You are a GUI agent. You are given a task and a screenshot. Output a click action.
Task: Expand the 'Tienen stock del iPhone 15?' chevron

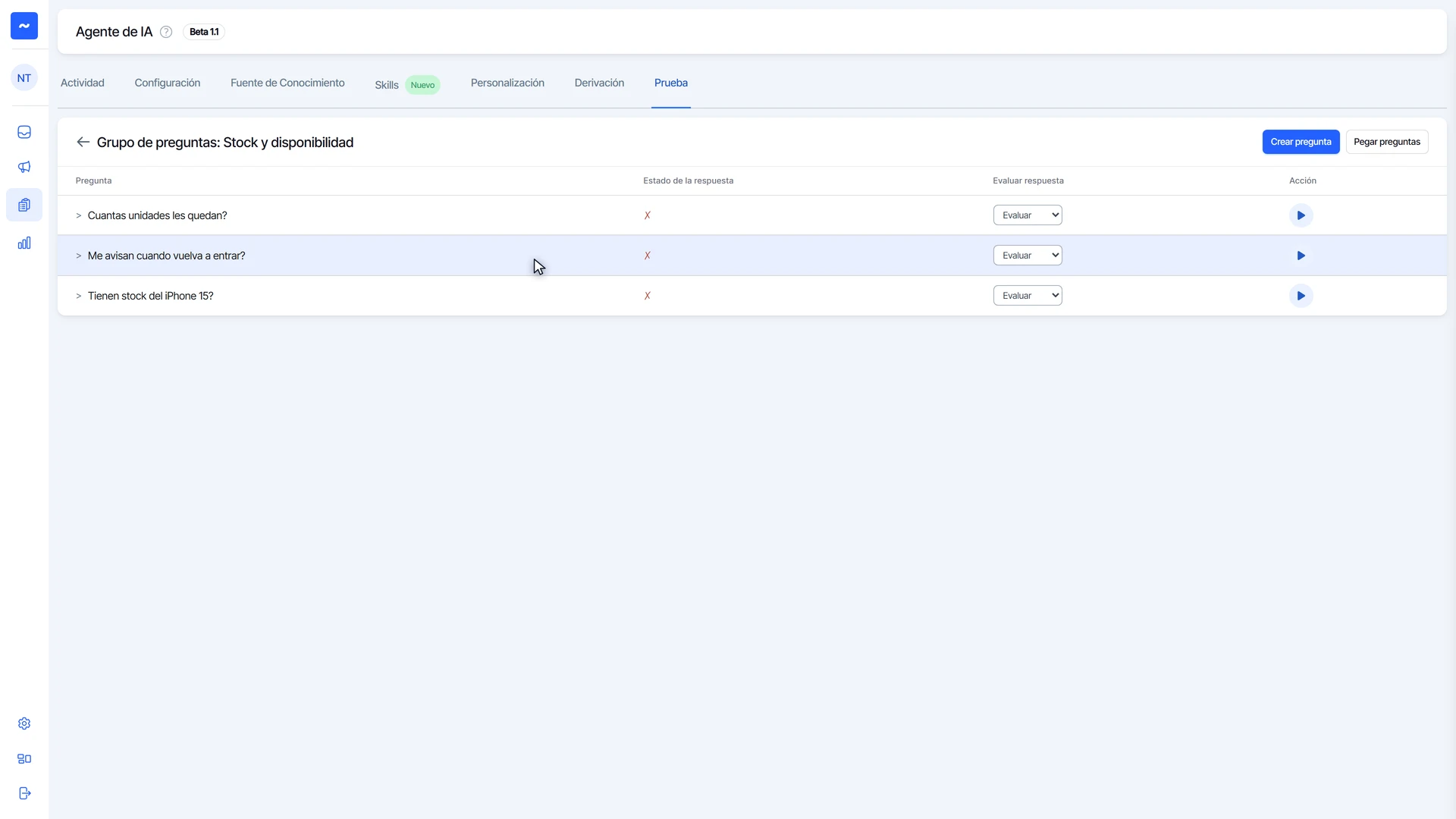pos(78,296)
